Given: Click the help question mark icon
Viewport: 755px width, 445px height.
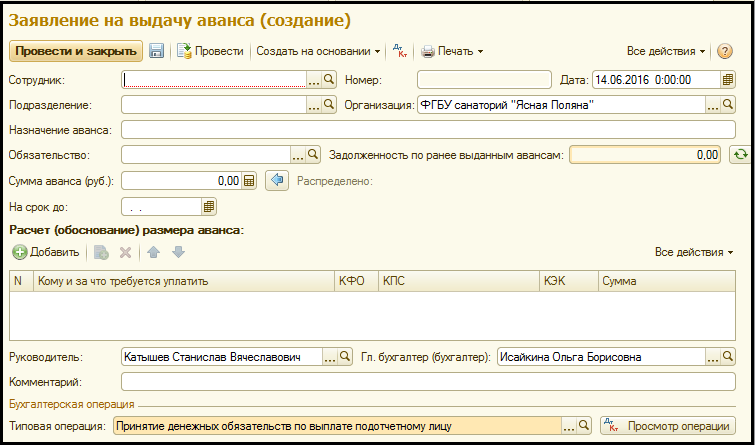Looking at the screenshot, I should coord(725,51).
